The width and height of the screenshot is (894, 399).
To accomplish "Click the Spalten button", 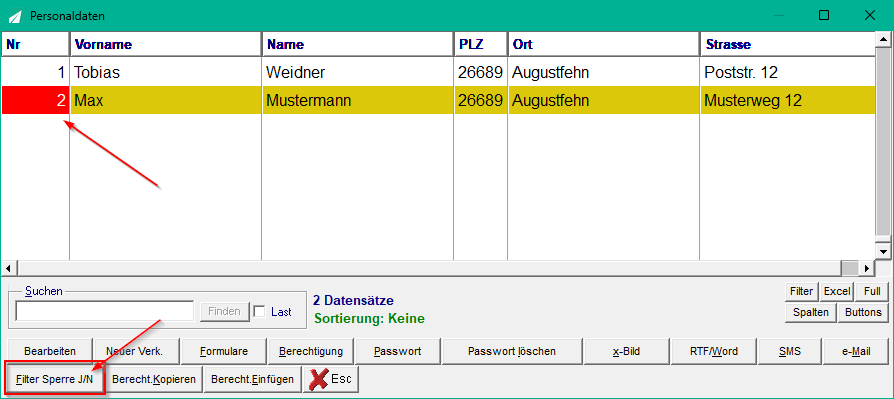I will coord(810,312).
